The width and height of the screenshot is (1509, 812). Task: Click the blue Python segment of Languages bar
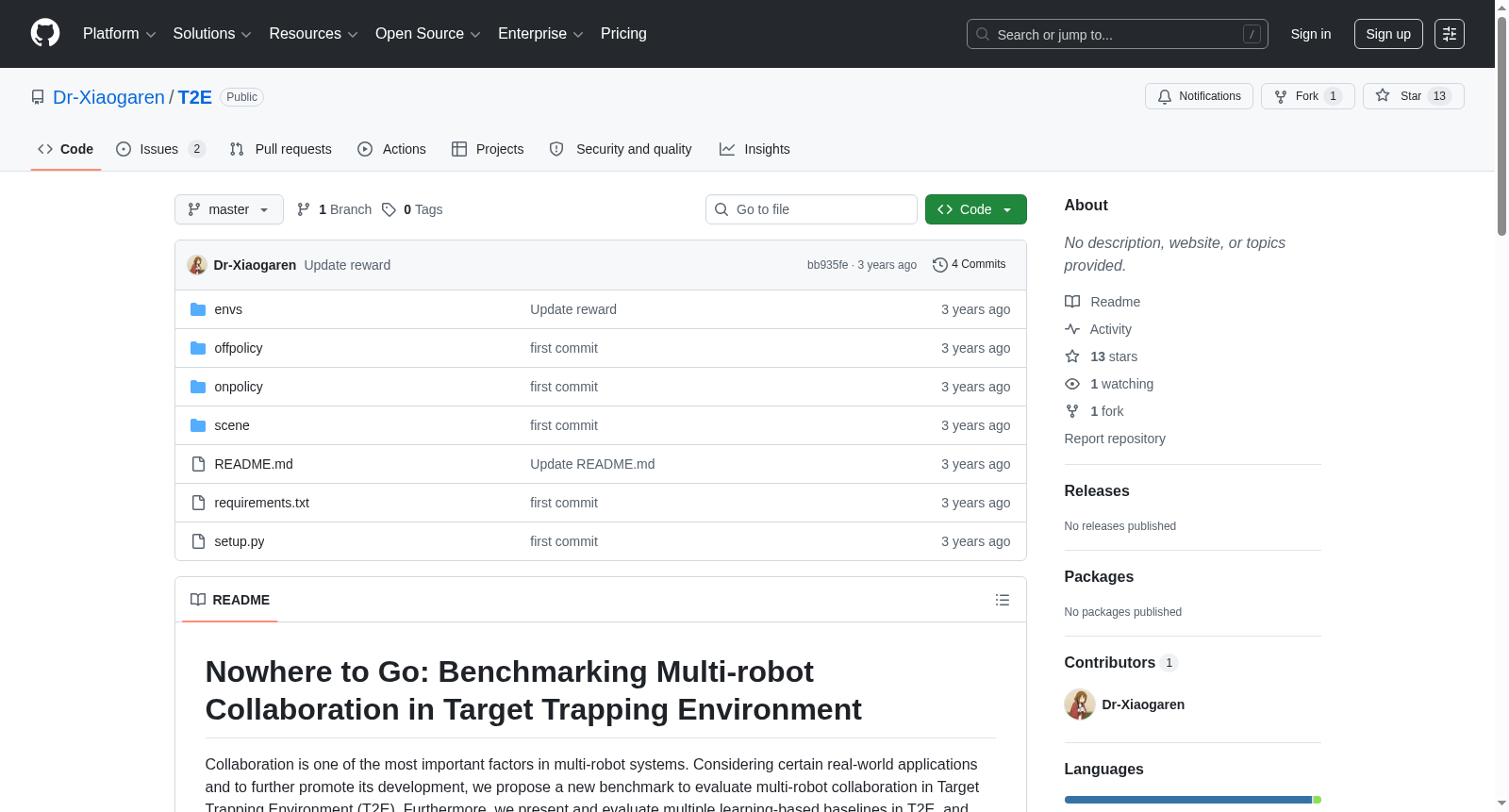click(1188, 800)
